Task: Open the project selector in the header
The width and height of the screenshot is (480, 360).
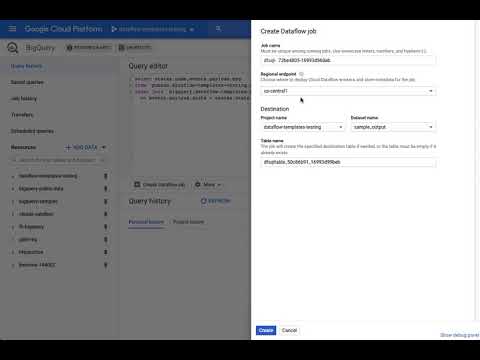Action: 153,29
